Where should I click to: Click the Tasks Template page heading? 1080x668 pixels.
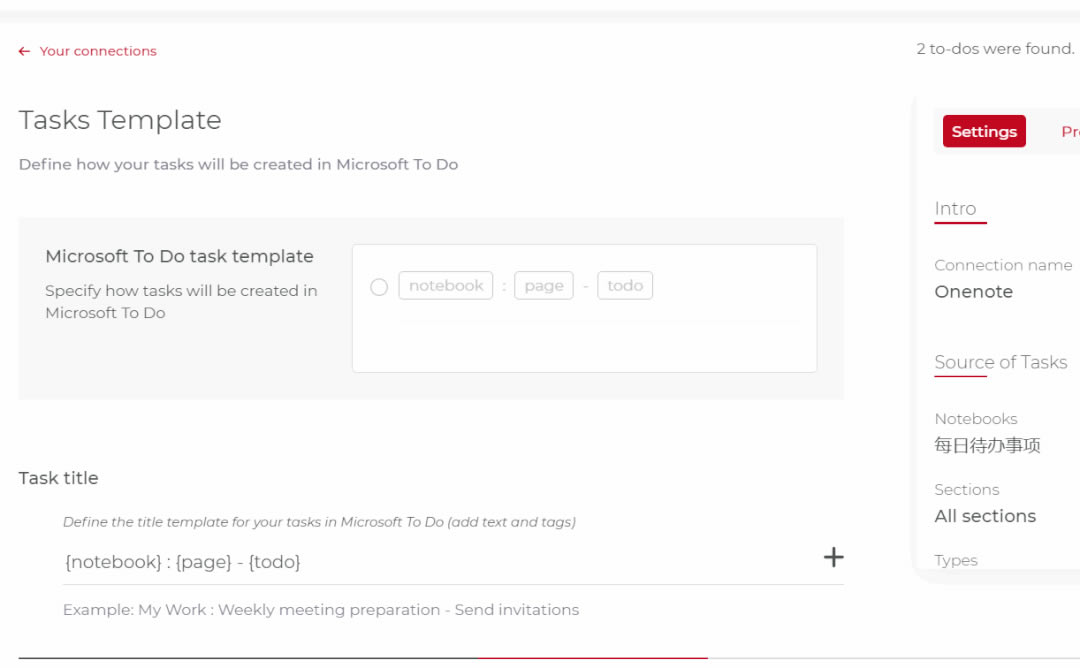(x=120, y=120)
